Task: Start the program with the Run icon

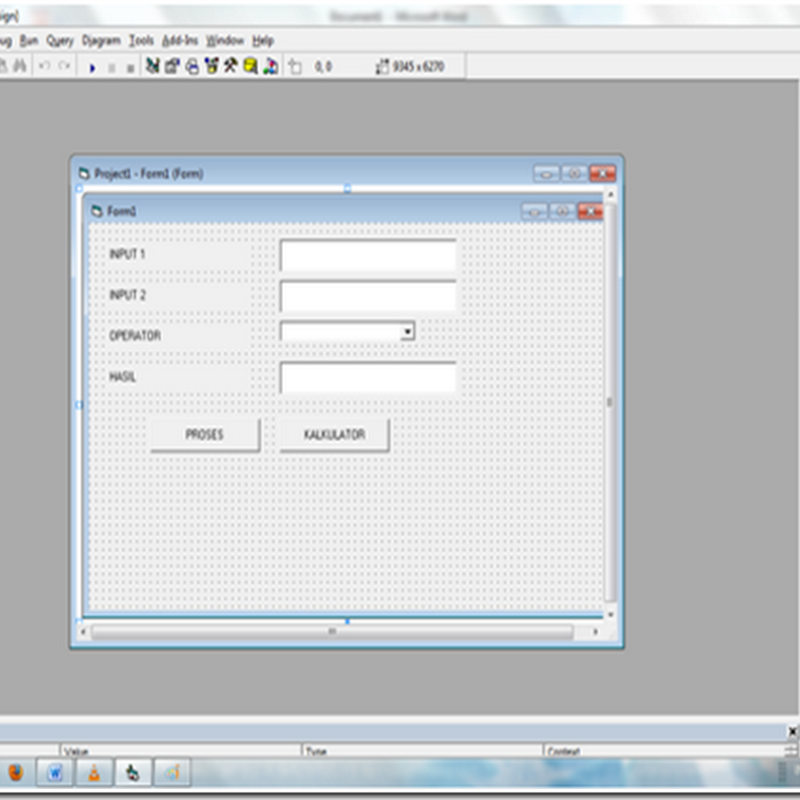Action: point(92,67)
